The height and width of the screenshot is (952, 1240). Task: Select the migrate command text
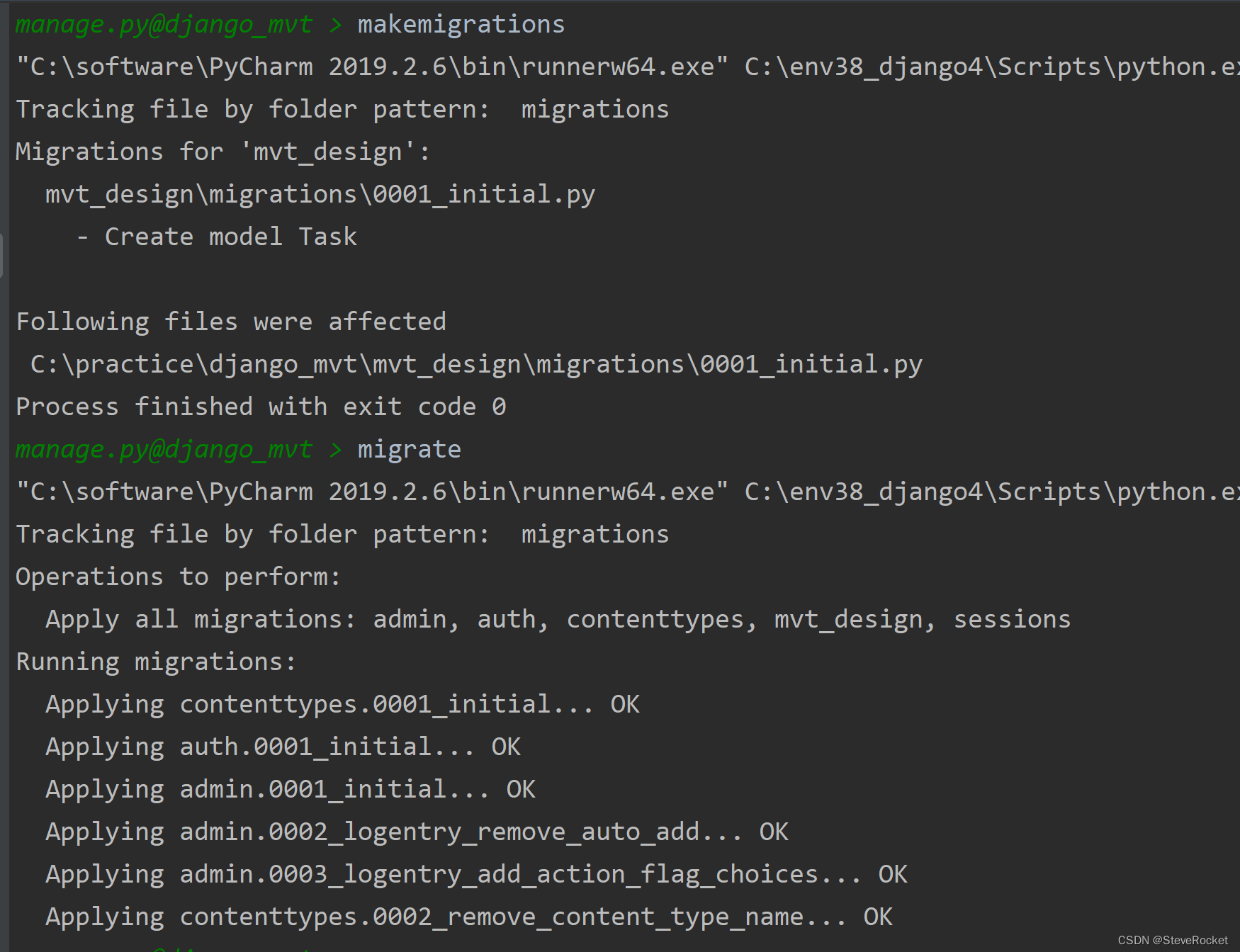point(409,448)
